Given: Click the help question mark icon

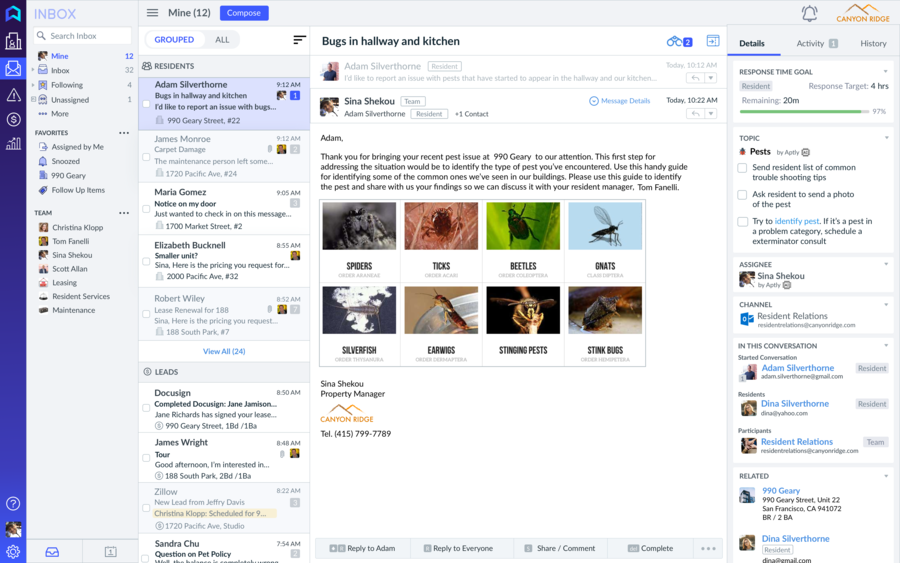Looking at the screenshot, I should pos(13,504).
